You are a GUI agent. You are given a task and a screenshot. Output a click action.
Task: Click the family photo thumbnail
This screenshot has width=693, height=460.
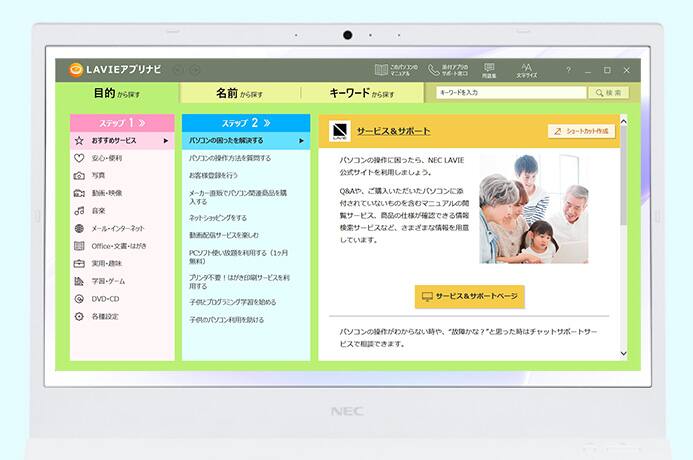534,209
